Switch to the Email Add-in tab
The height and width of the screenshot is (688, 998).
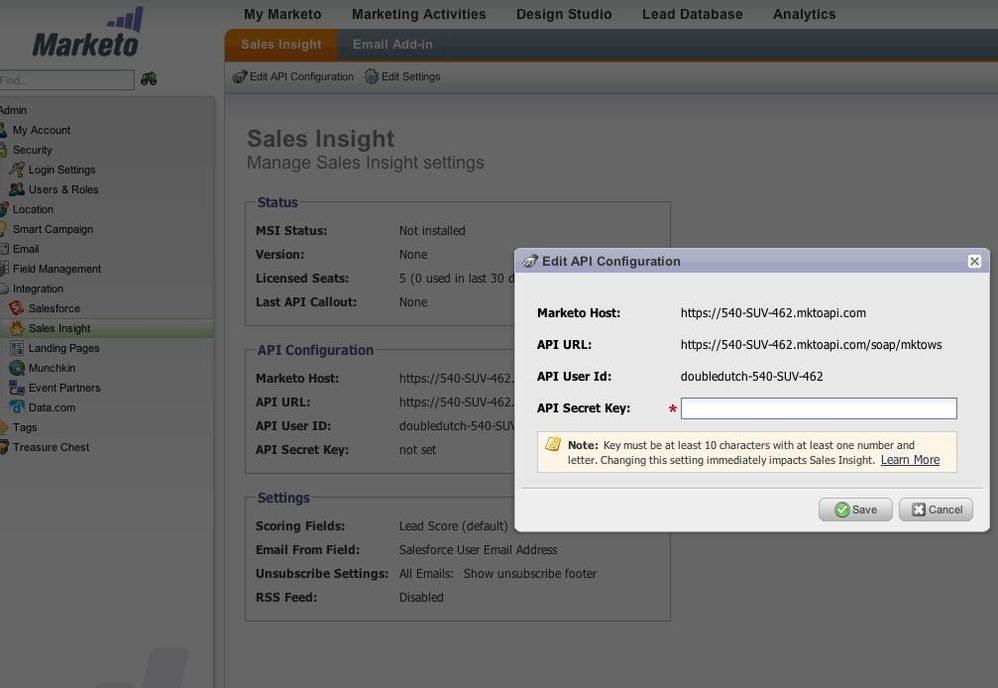393,45
